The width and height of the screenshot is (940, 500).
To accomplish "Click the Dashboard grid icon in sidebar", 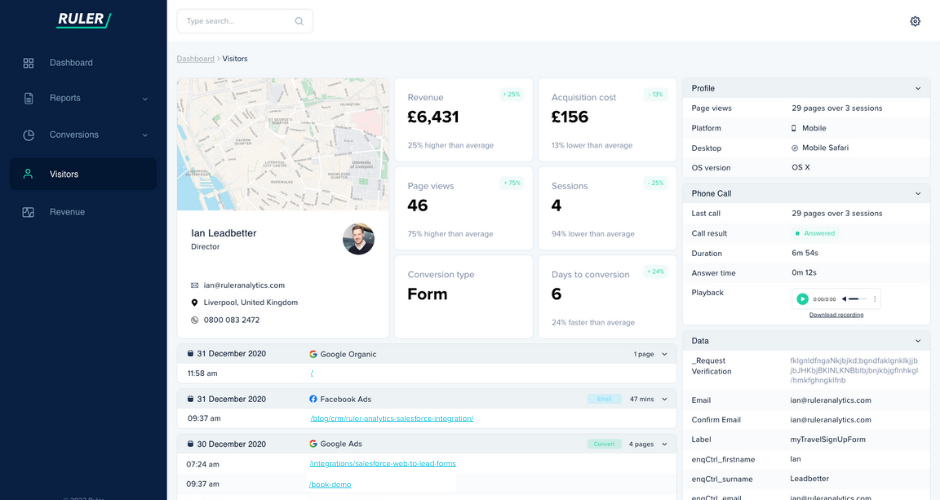I will (x=28, y=63).
